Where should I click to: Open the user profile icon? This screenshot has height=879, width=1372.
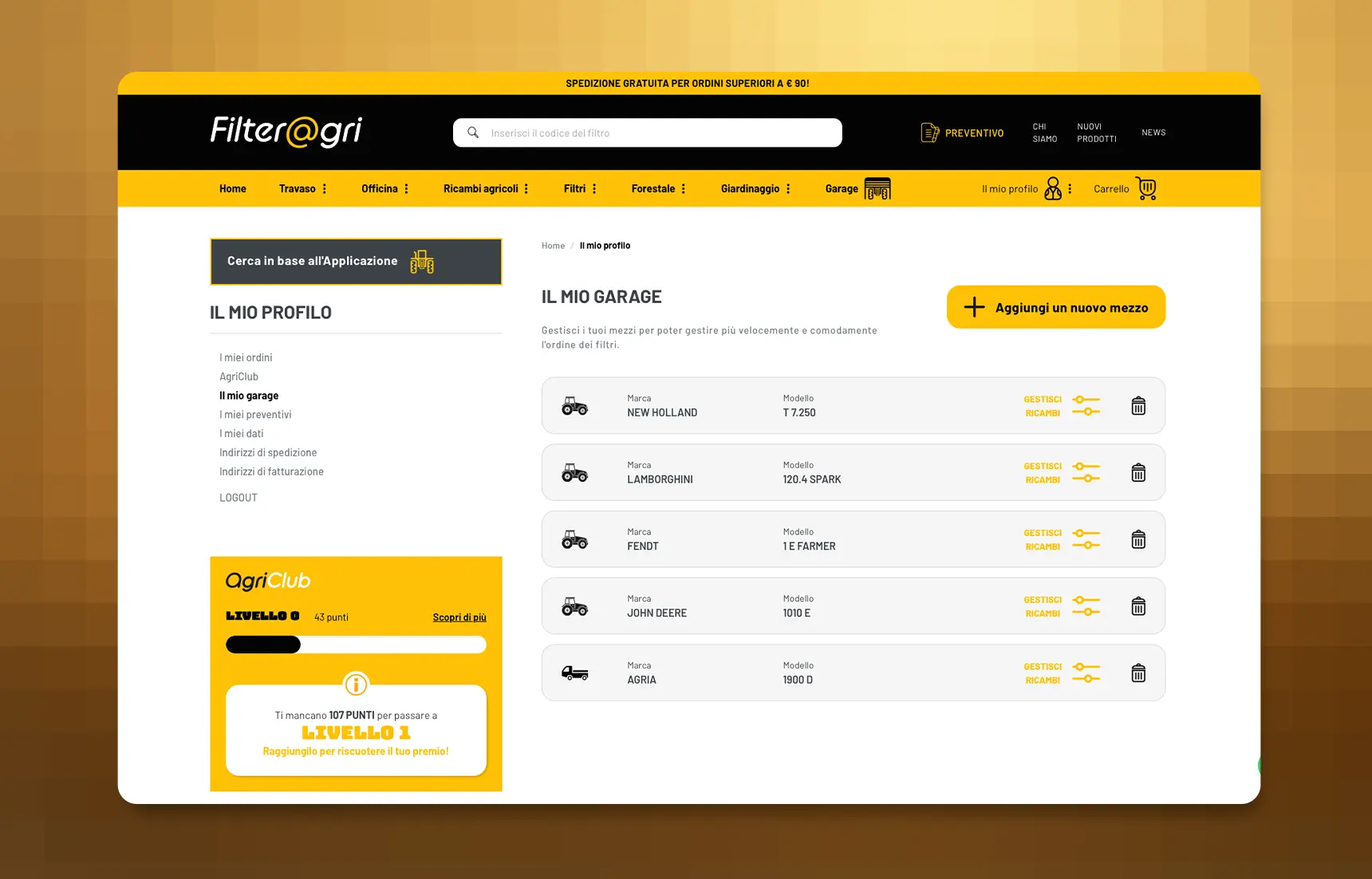[1053, 188]
